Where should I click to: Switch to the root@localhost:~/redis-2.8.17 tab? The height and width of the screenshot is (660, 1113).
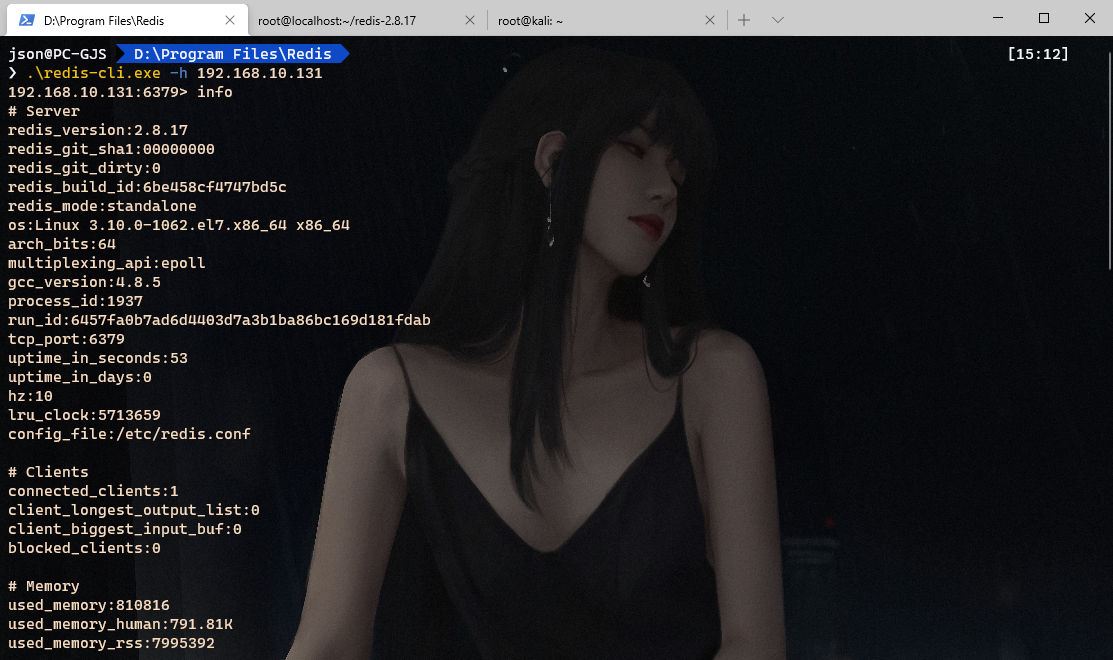tap(366, 20)
